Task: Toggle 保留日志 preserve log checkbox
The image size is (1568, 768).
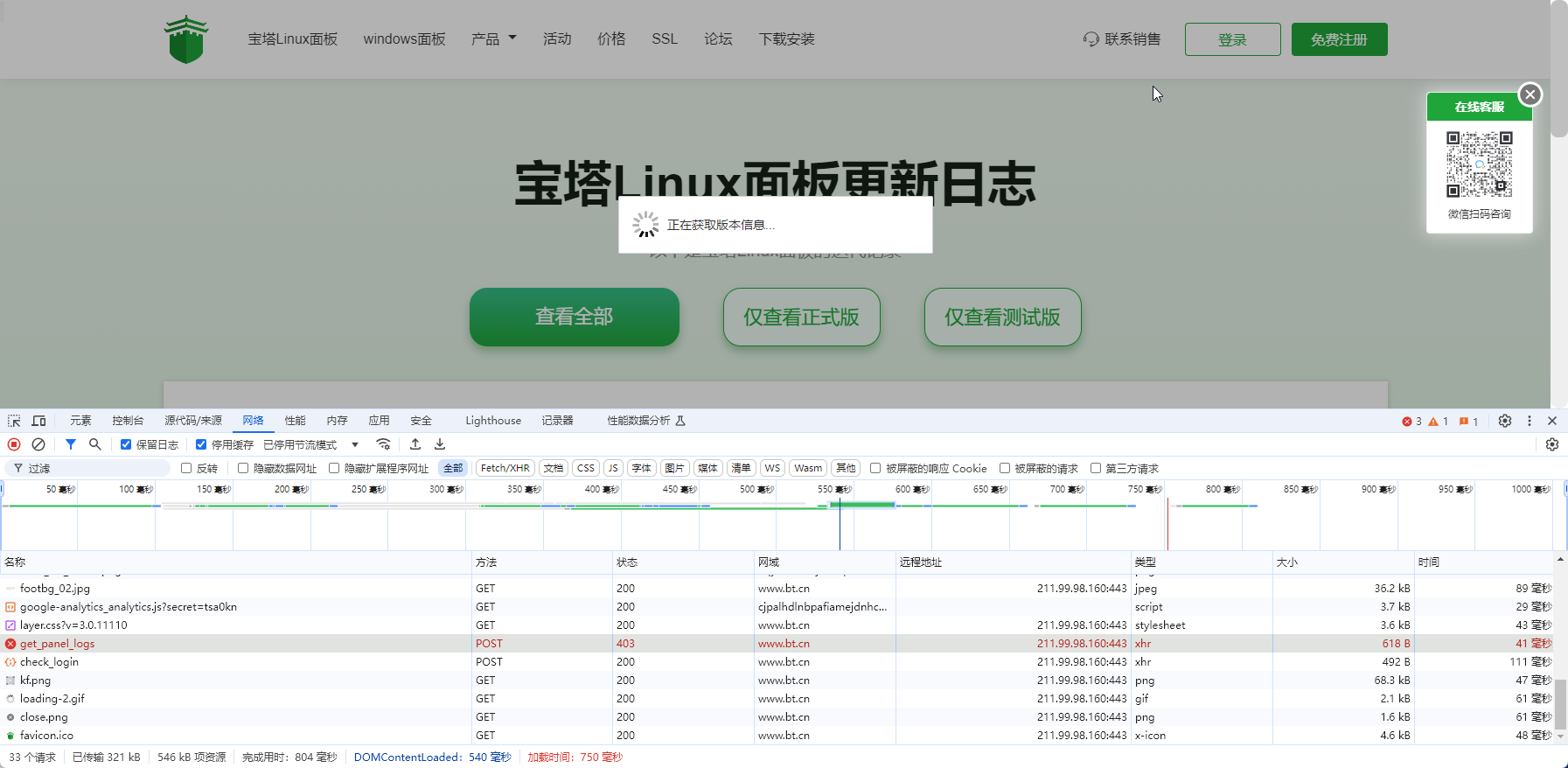Action: tap(126, 444)
